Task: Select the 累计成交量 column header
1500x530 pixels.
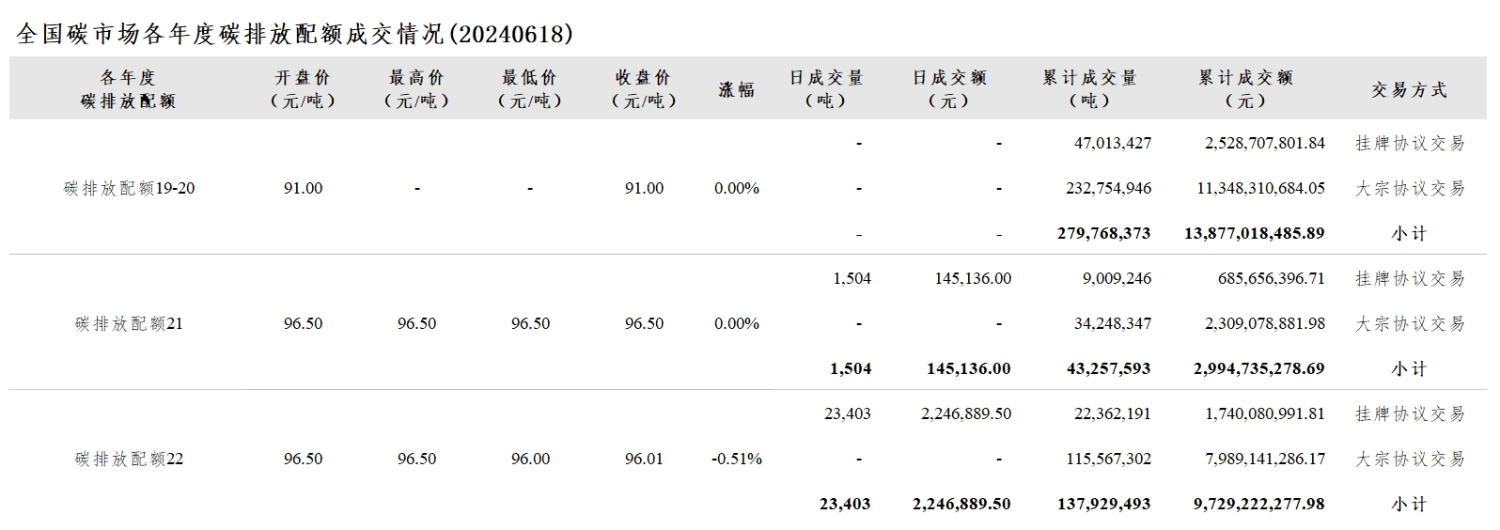Action: [1090, 89]
